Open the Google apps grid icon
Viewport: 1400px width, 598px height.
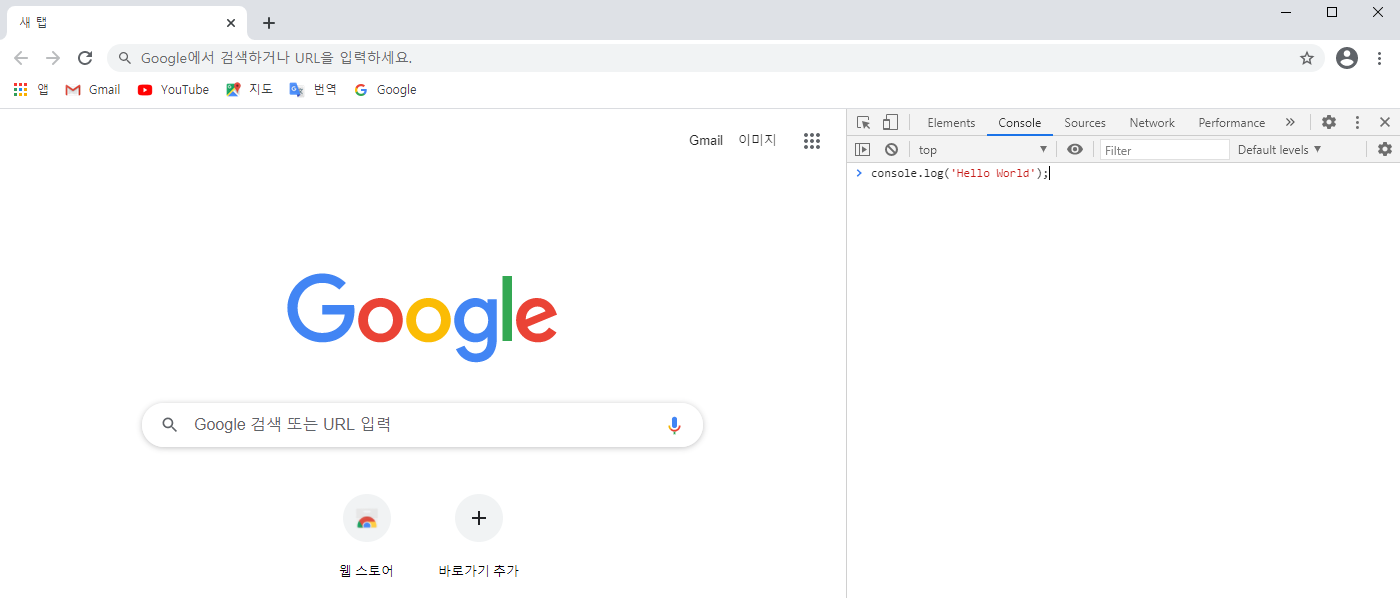(812, 141)
